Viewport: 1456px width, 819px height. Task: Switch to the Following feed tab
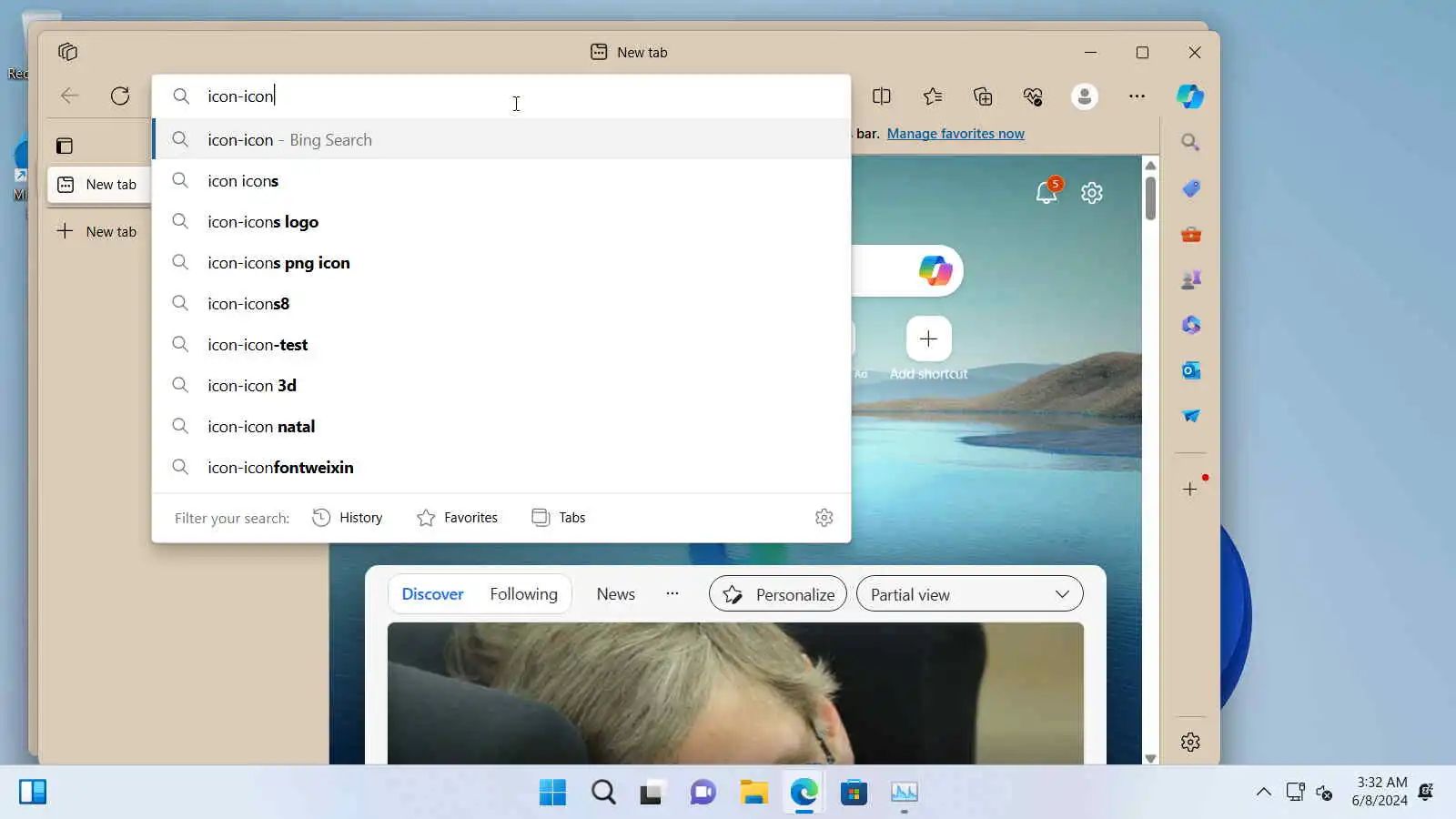coord(523,594)
